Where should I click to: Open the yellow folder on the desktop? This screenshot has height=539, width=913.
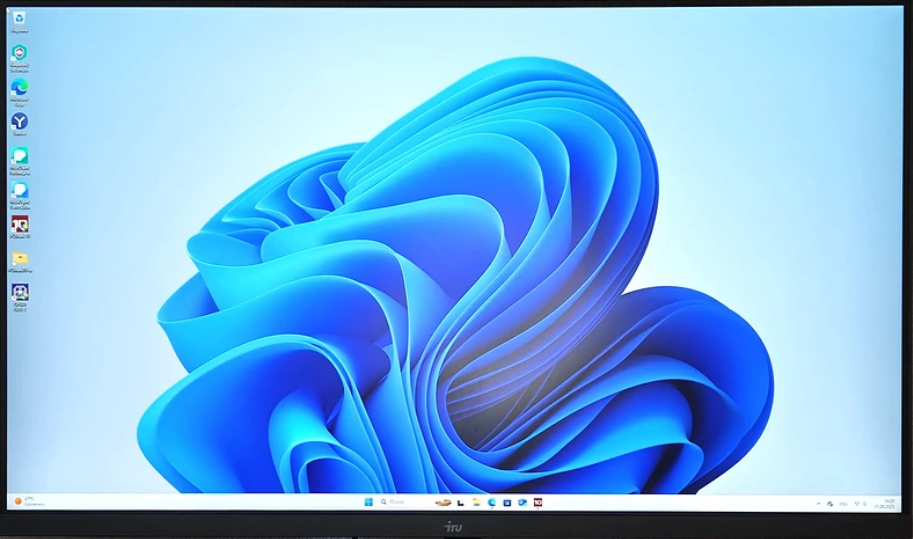19,259
